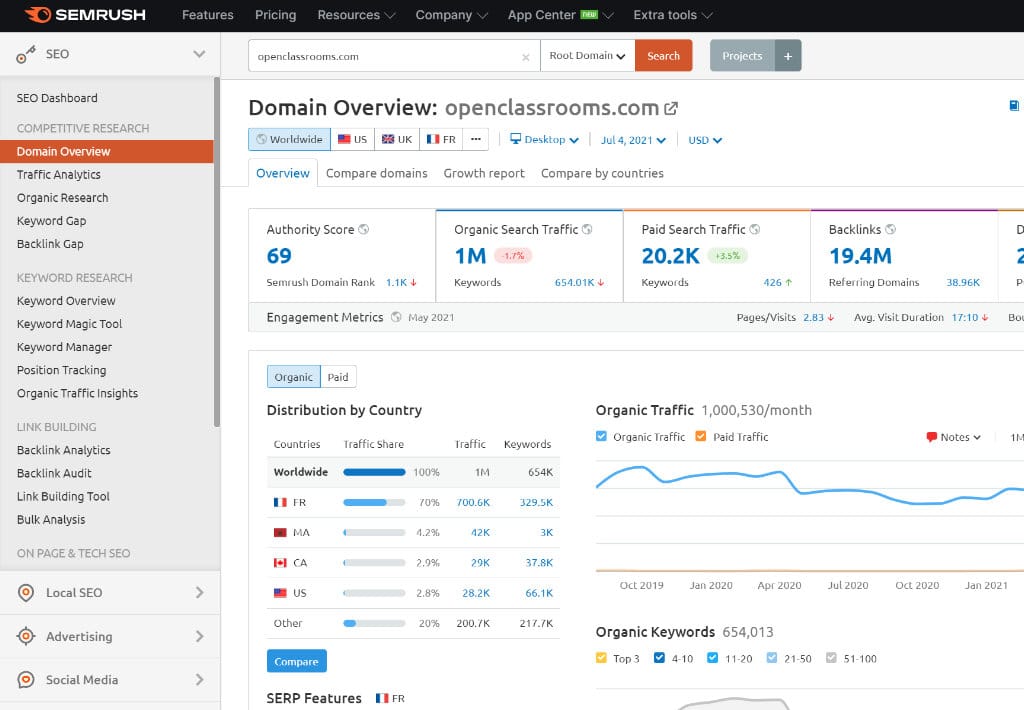Screen dimensions: 1024x710
Task: Switch to Compare domains tab
Action: click(377, 173)
